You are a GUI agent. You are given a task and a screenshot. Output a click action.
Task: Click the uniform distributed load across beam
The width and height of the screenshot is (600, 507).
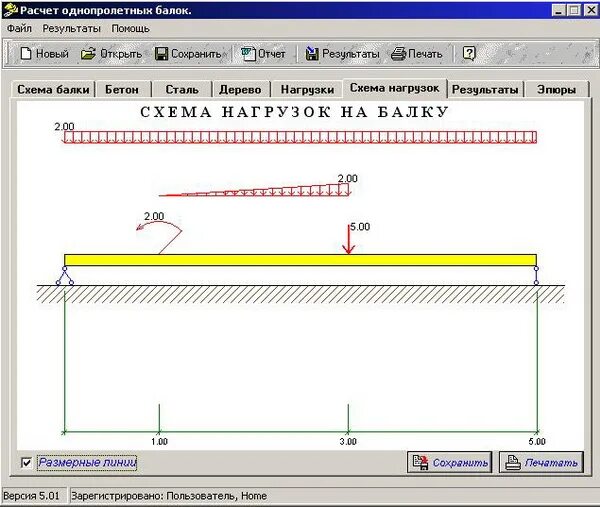pyautogui.click(x=300, y=137)
